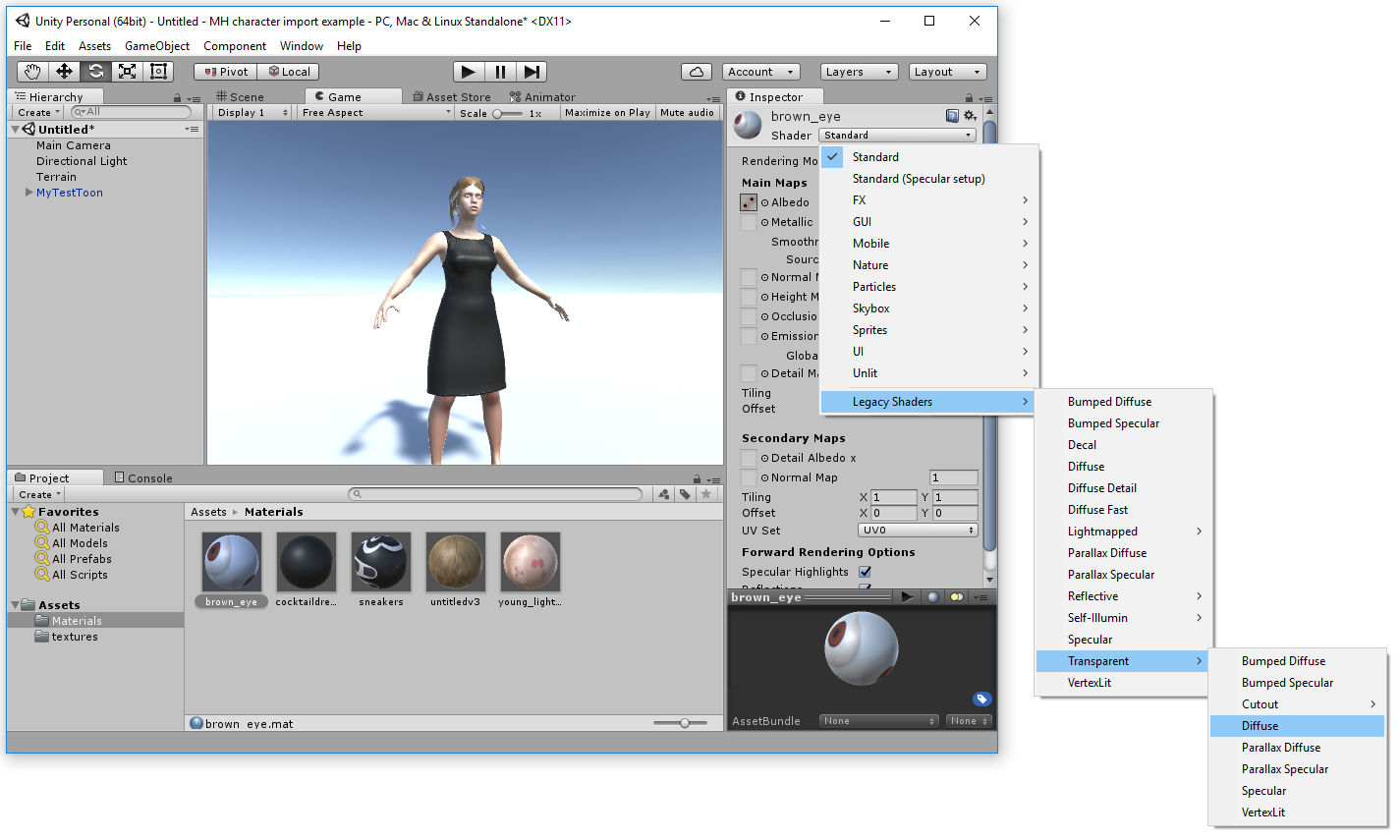
Task: Open the UV Set dropdown
Action: (918, 531)
